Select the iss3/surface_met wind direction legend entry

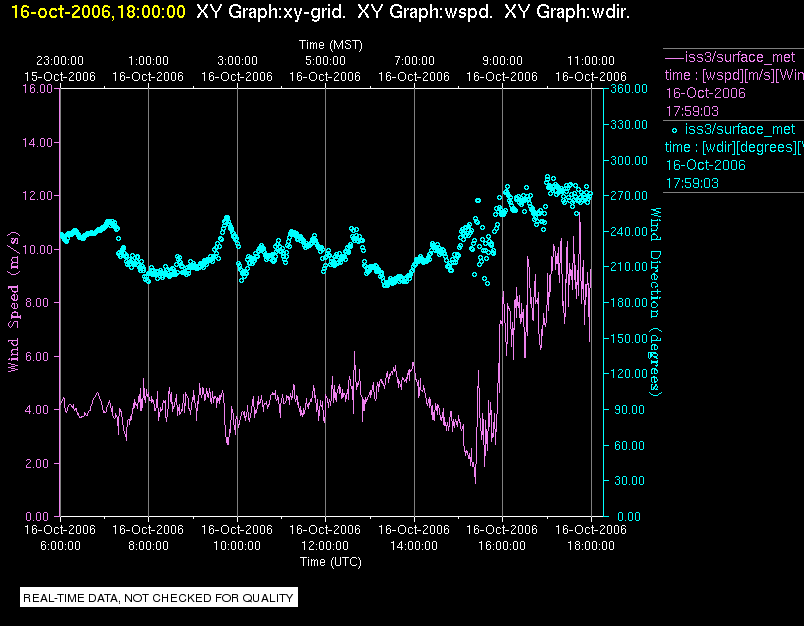tap(734, 156)
